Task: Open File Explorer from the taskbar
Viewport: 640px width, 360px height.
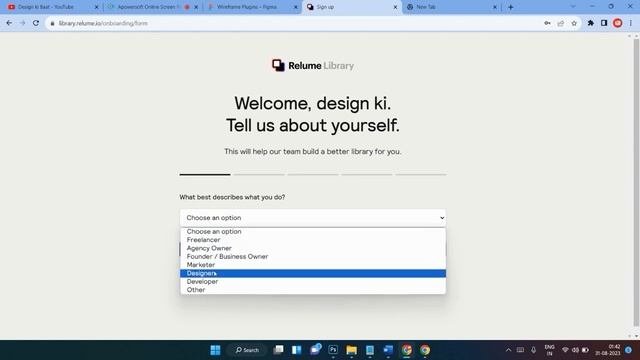Action: tap(351, 350)
